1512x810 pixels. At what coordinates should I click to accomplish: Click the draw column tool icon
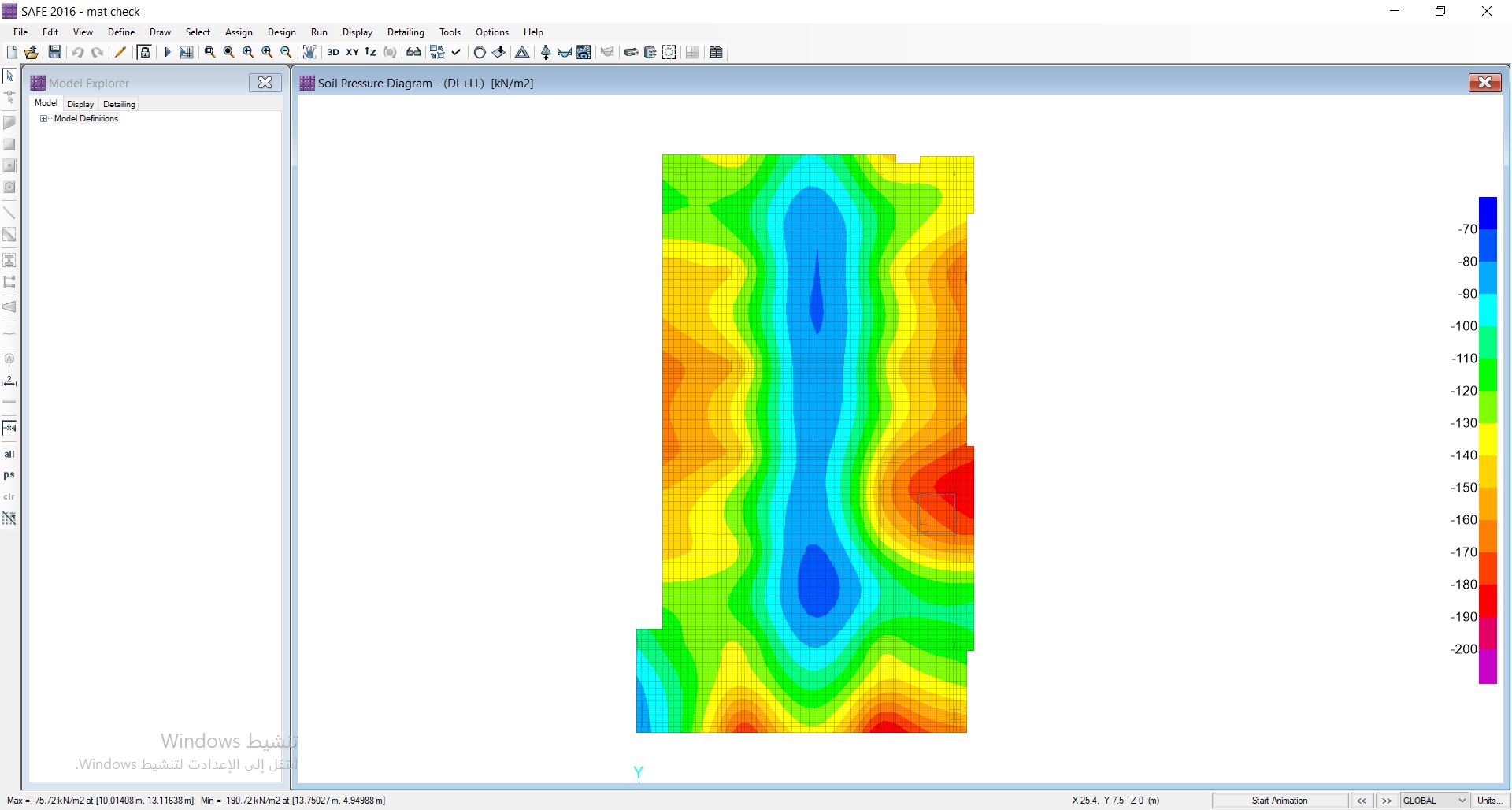pos(9,260)
